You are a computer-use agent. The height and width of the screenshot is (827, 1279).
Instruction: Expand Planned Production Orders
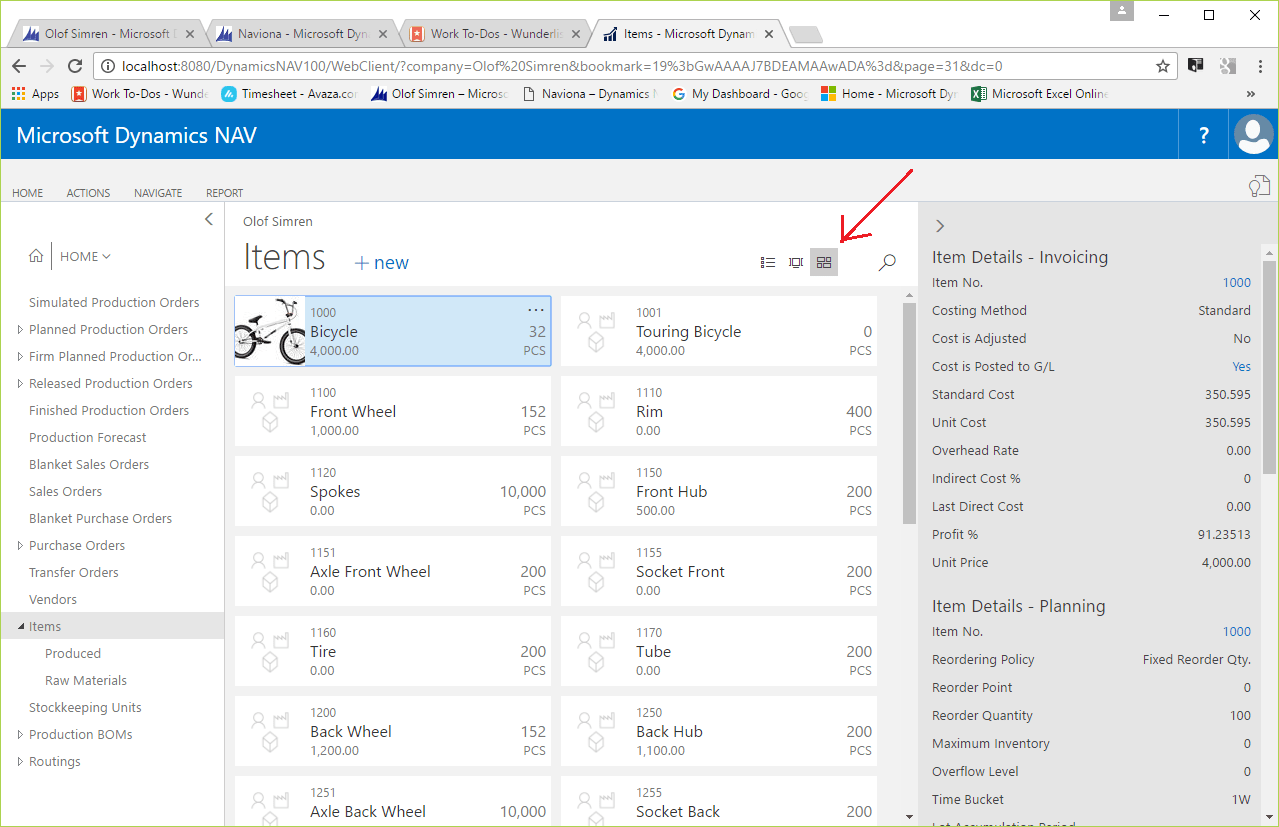tap(20, 329)
